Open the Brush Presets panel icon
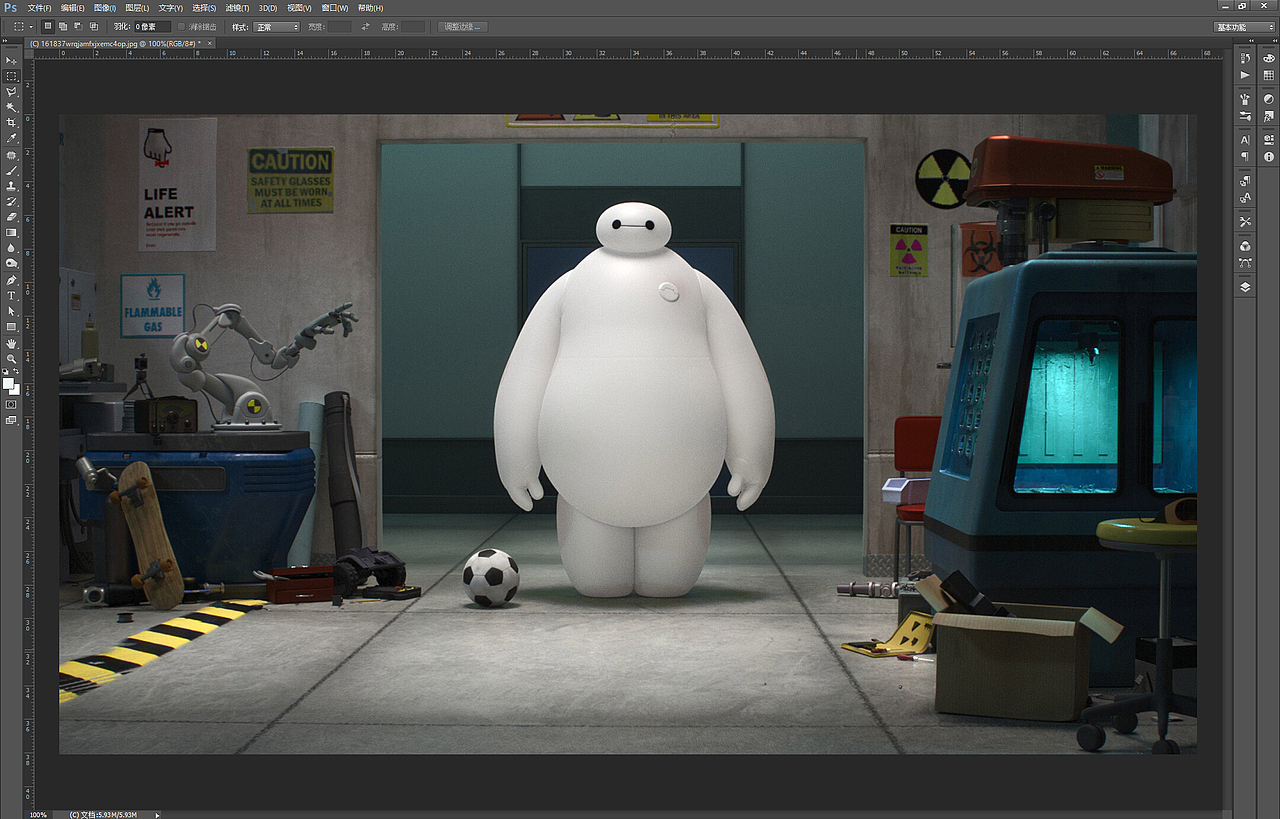The image size is (1280, 819). coord(1245,116)
